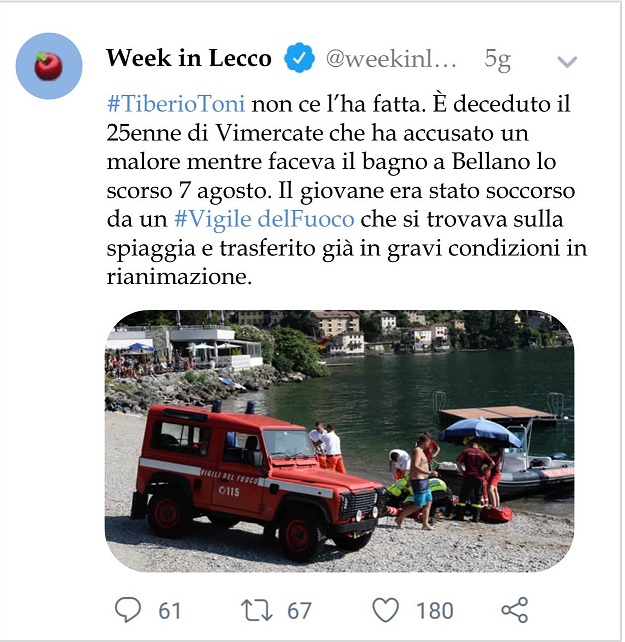Open share options icon
The image size is (625, 642).
(514, 610)
